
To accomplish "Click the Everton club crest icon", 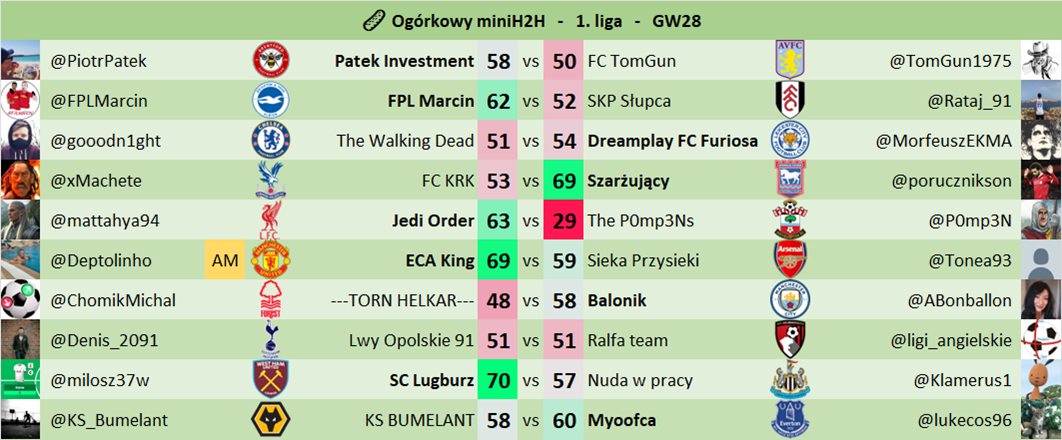I will [790, 421].
